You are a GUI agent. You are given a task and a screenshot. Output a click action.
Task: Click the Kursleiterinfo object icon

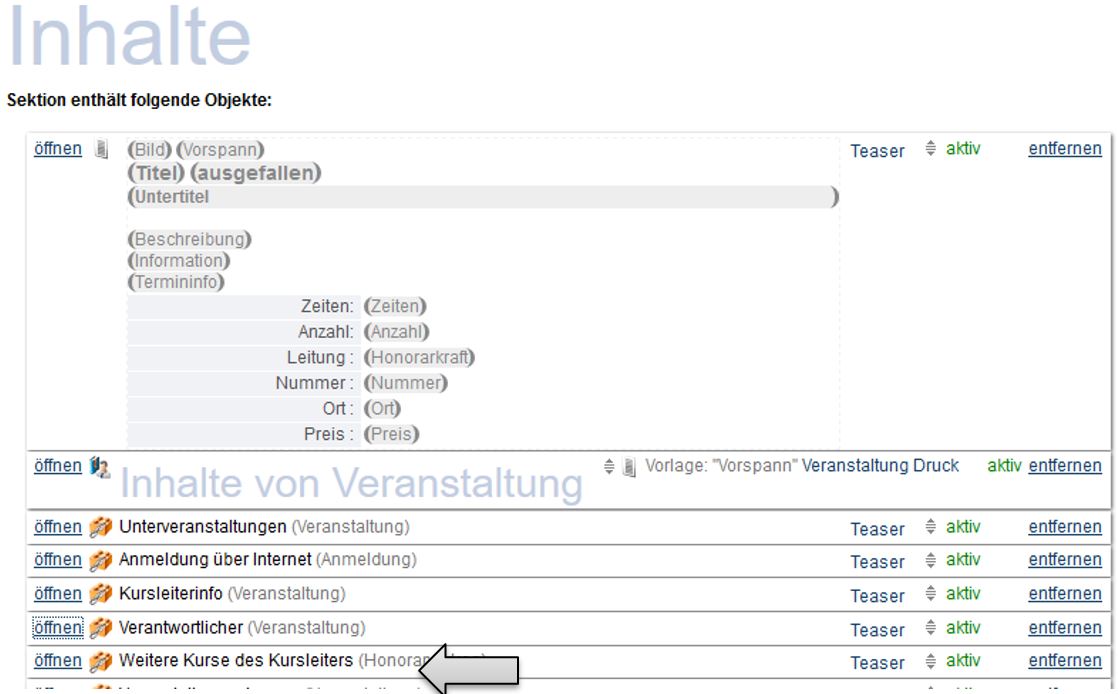point(103,594)
